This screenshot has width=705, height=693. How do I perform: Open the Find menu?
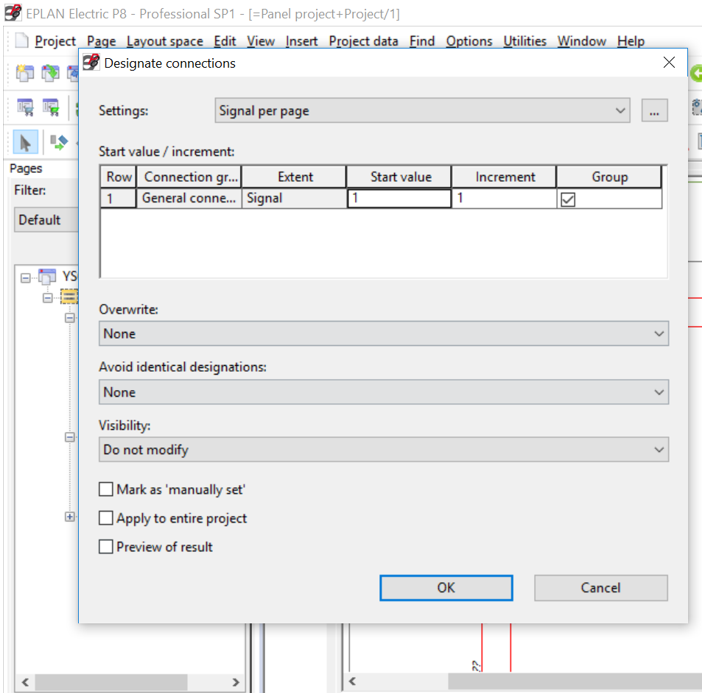click(422, 41)
